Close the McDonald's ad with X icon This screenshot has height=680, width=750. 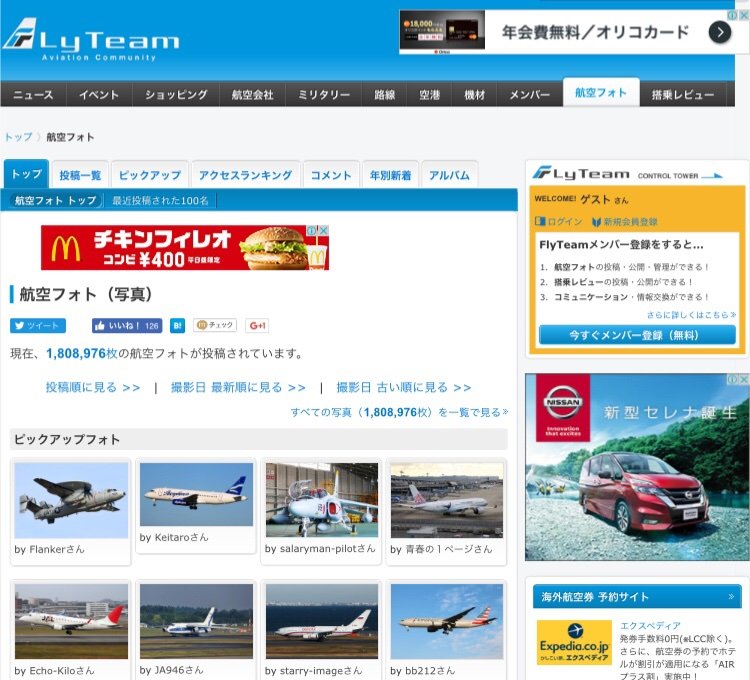[324, 230]
